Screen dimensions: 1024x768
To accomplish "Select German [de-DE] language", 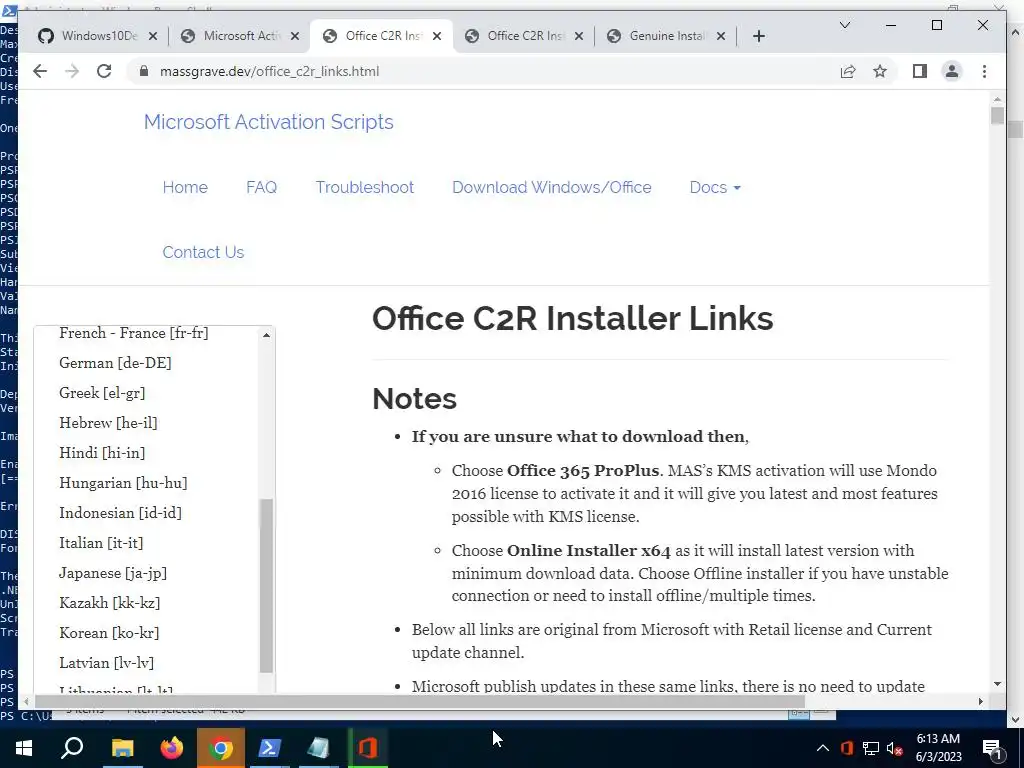I will pos(116,363).
